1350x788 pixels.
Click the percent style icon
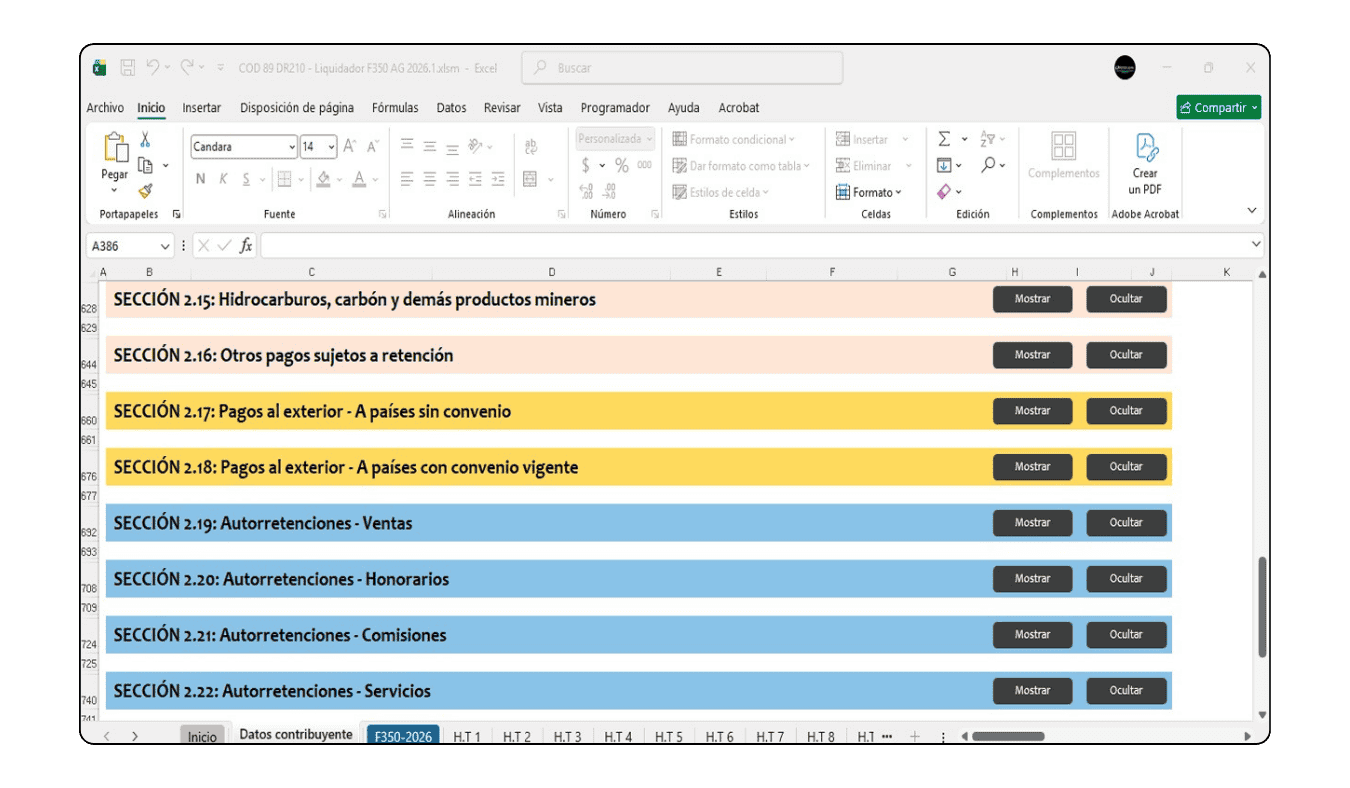tap(622, 165)
